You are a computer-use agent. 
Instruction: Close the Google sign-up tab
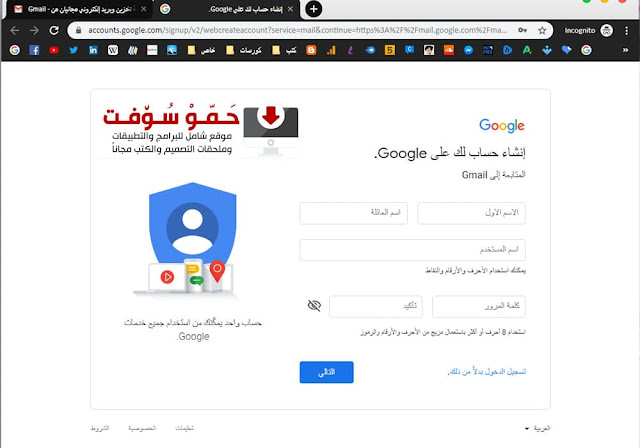pos(290,9)
